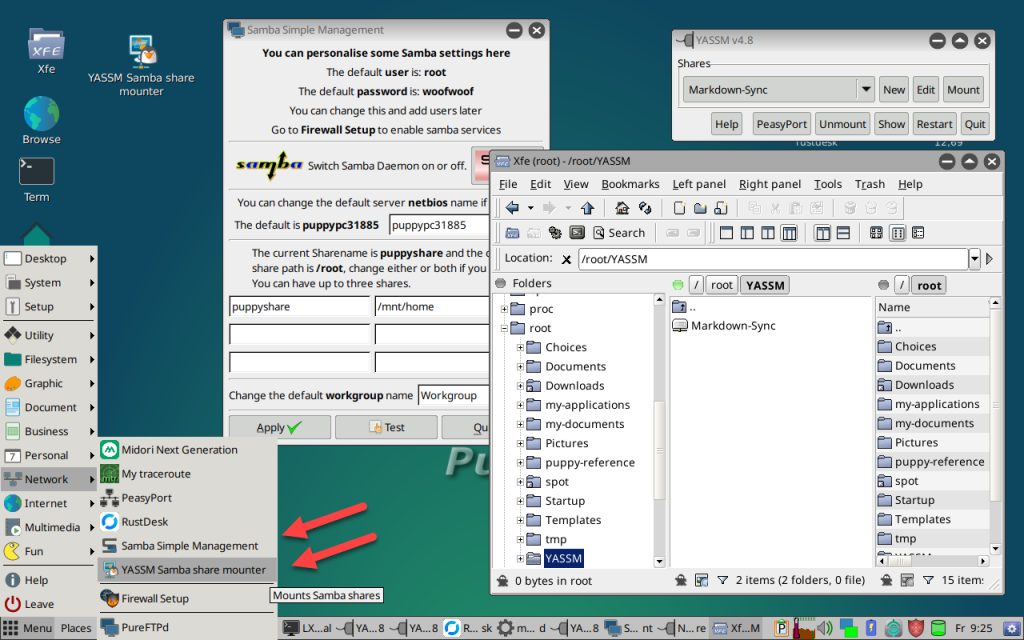Click volume speaker icon in system tray

(825, 628)
